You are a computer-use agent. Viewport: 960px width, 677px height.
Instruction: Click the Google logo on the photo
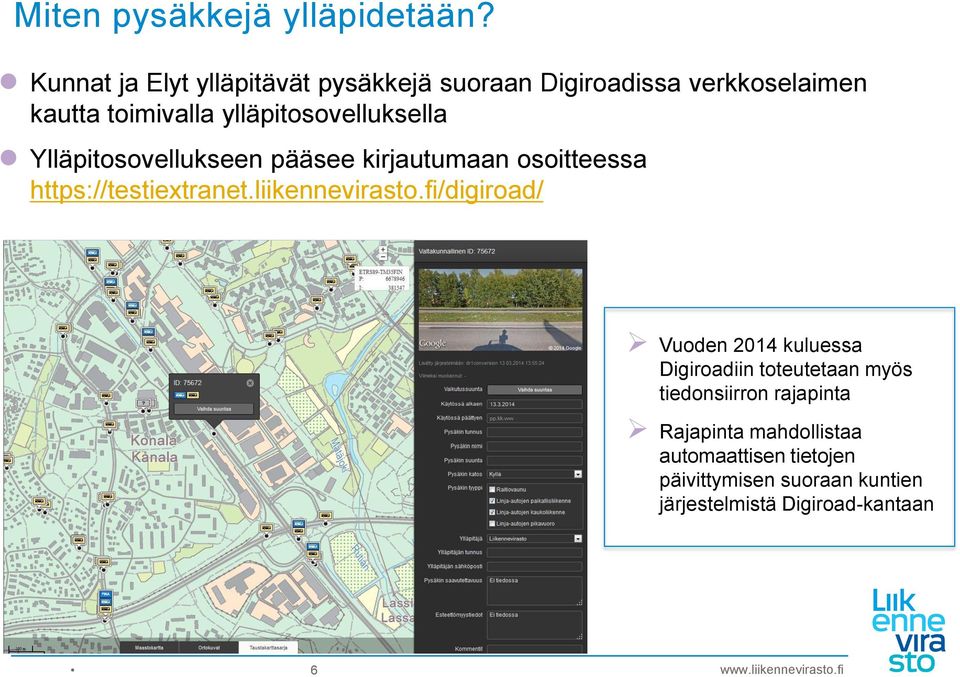coord(433,343)
